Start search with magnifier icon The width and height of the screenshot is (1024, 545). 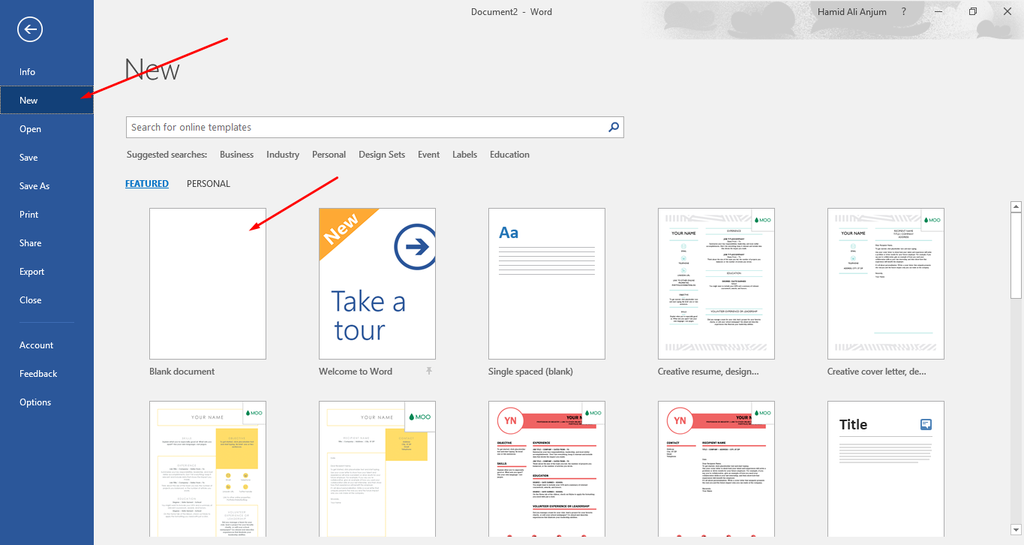click(x=613, y=127)
